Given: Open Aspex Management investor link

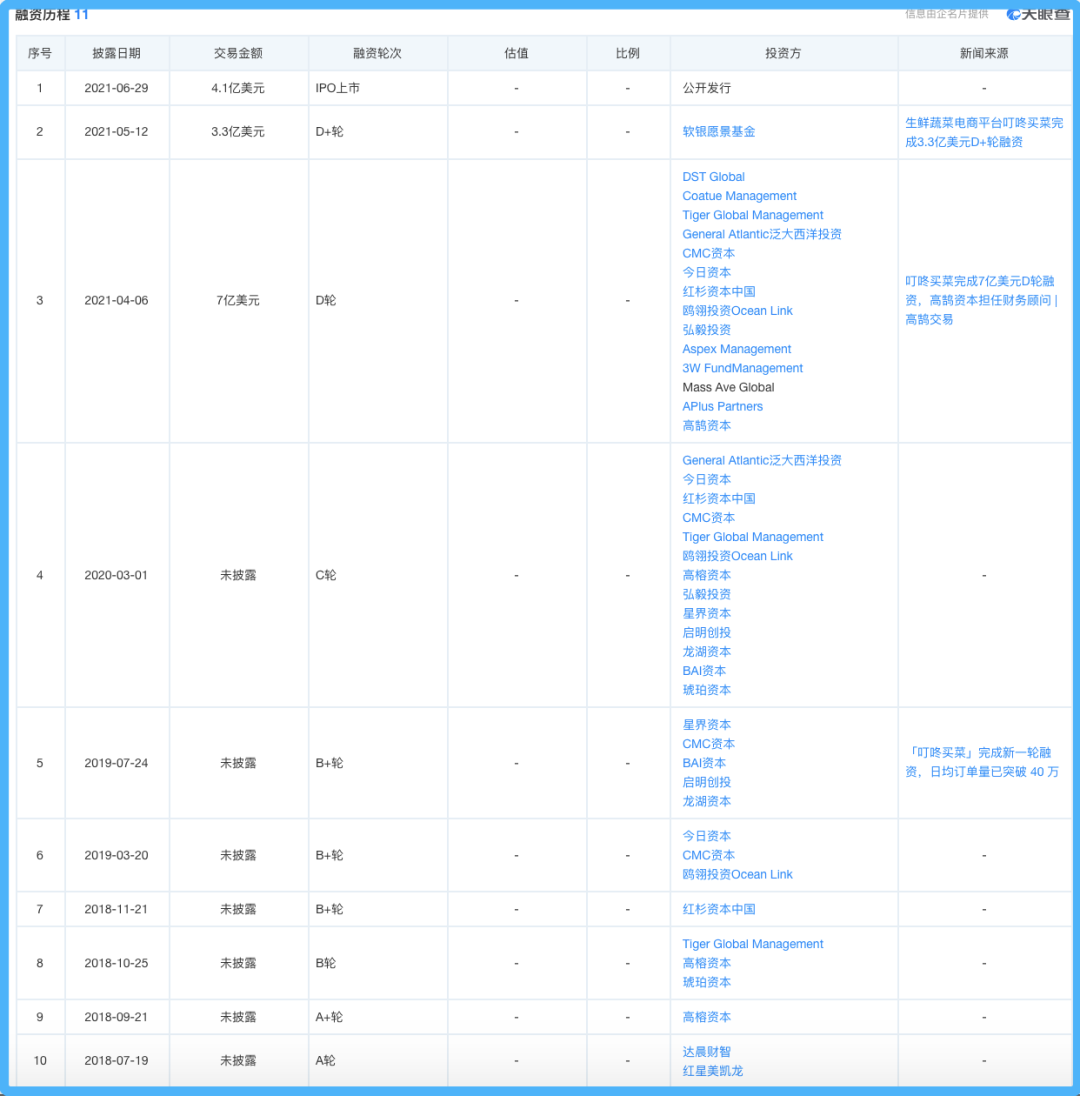Looking at the screenshot, I should (x=736, y=349).
